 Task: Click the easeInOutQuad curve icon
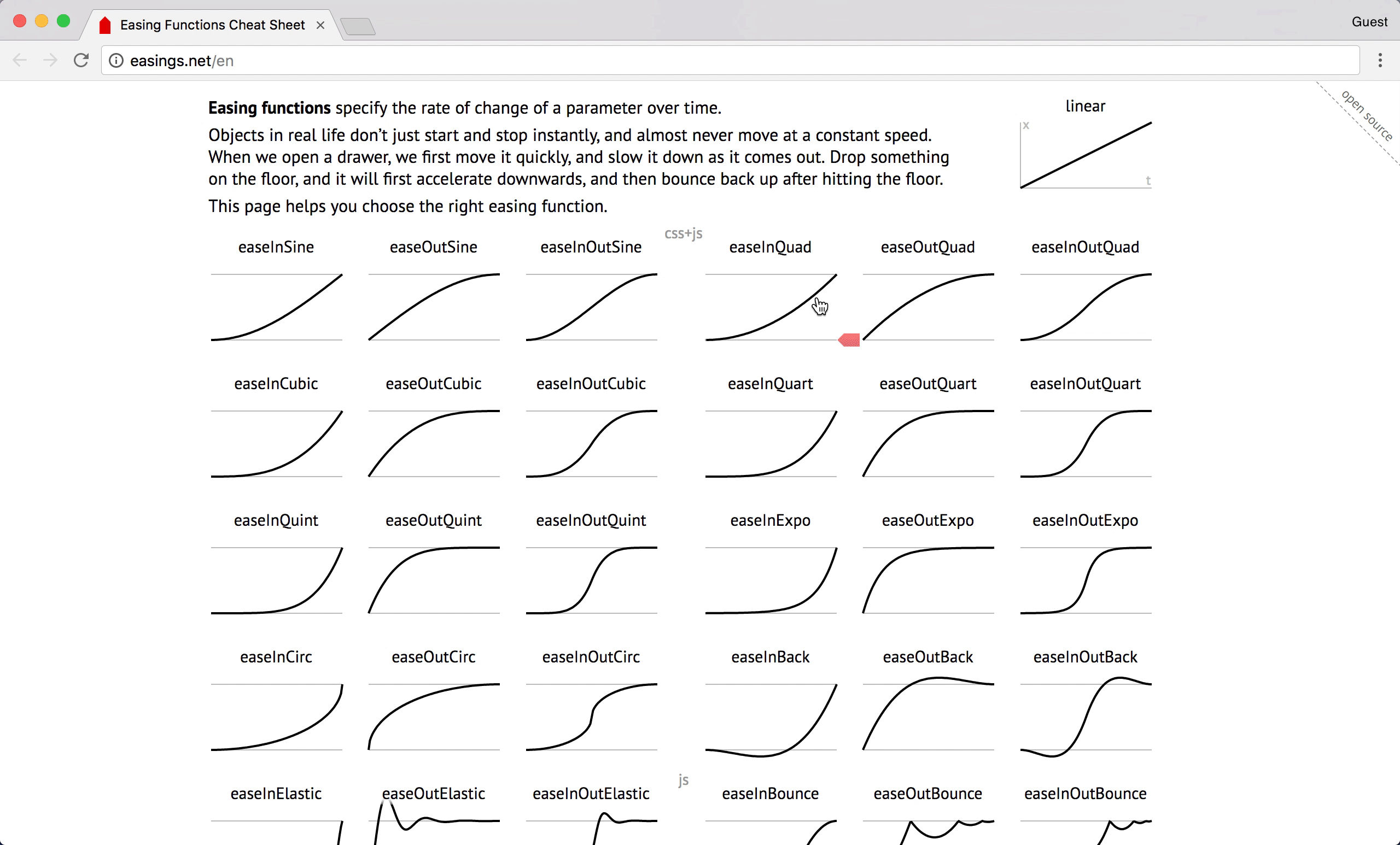click(x=1085, y=305)
